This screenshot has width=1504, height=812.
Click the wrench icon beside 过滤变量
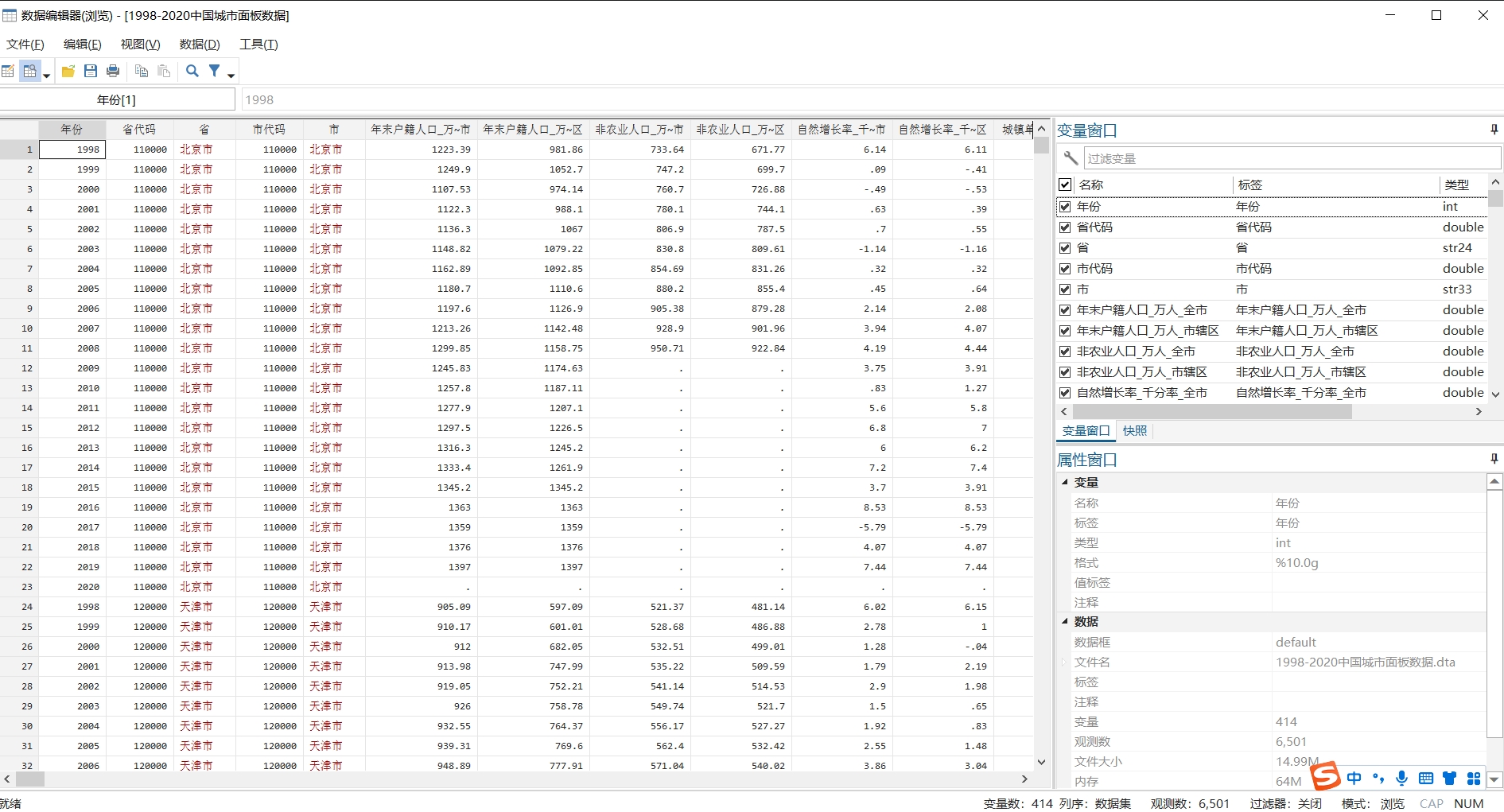(x=1071, y=158)
